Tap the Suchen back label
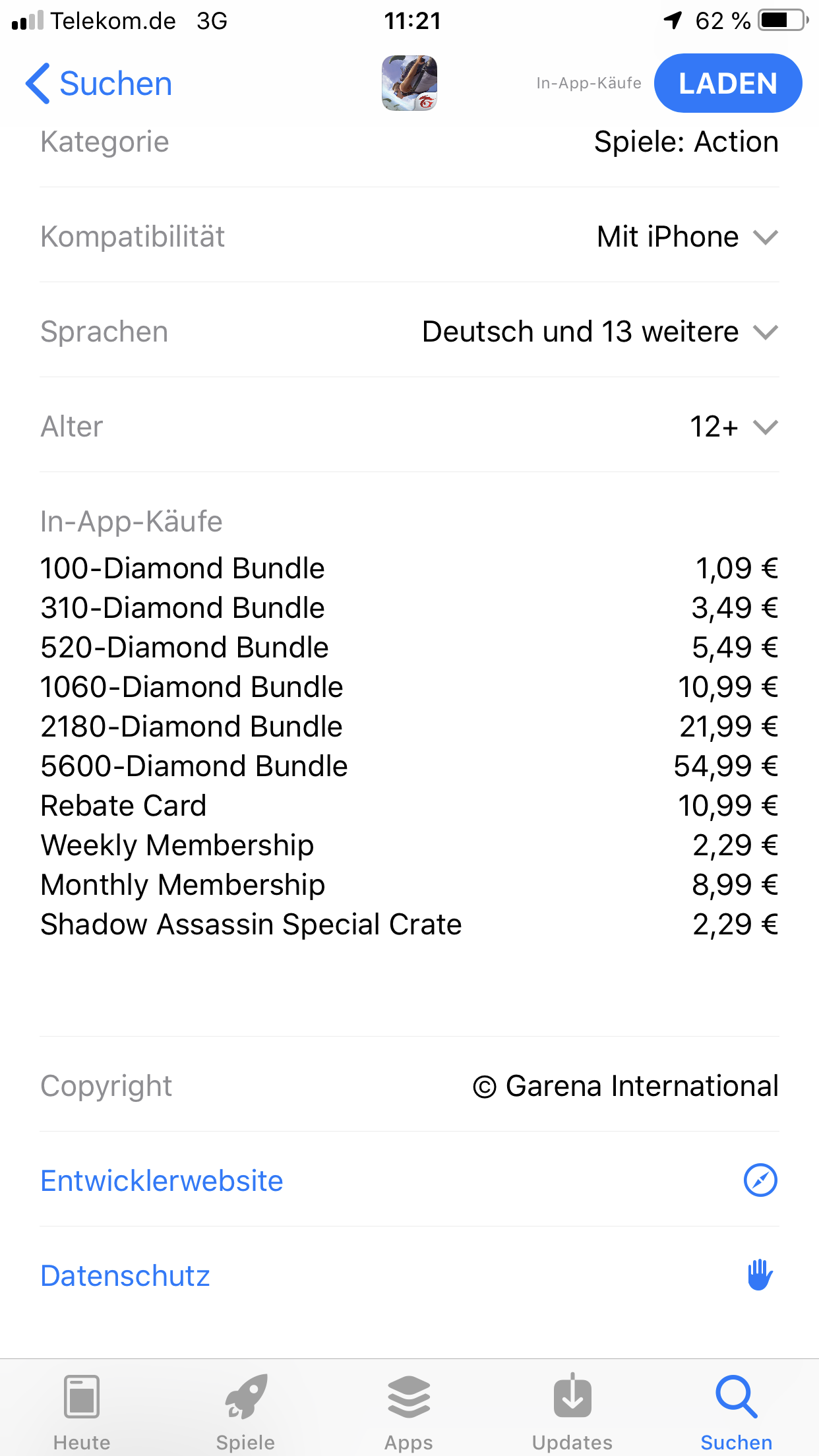The width and height of the screenshot is (819, 1456). [x=115, y=84]
